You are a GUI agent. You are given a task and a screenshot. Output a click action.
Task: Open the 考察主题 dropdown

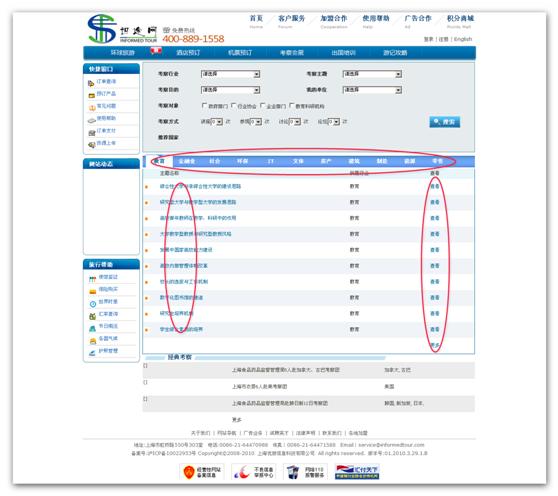(372, 74)
